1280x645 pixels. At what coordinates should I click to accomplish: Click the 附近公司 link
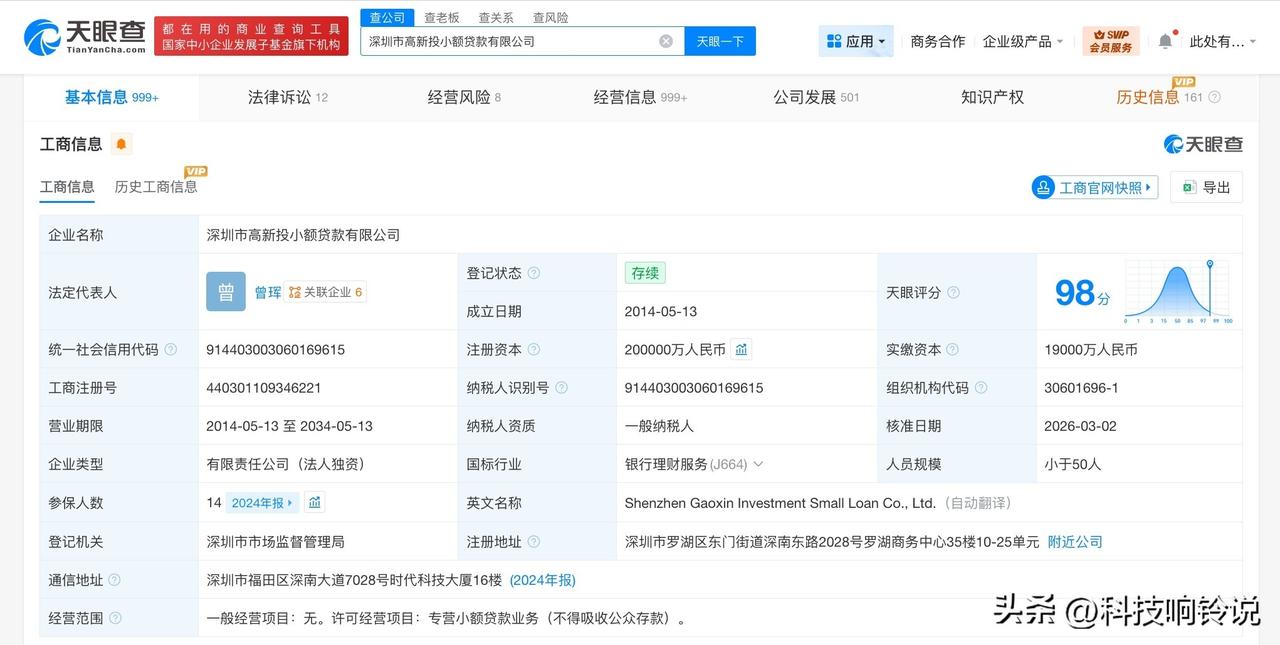pyautogui.click(x=1075, y=541)
